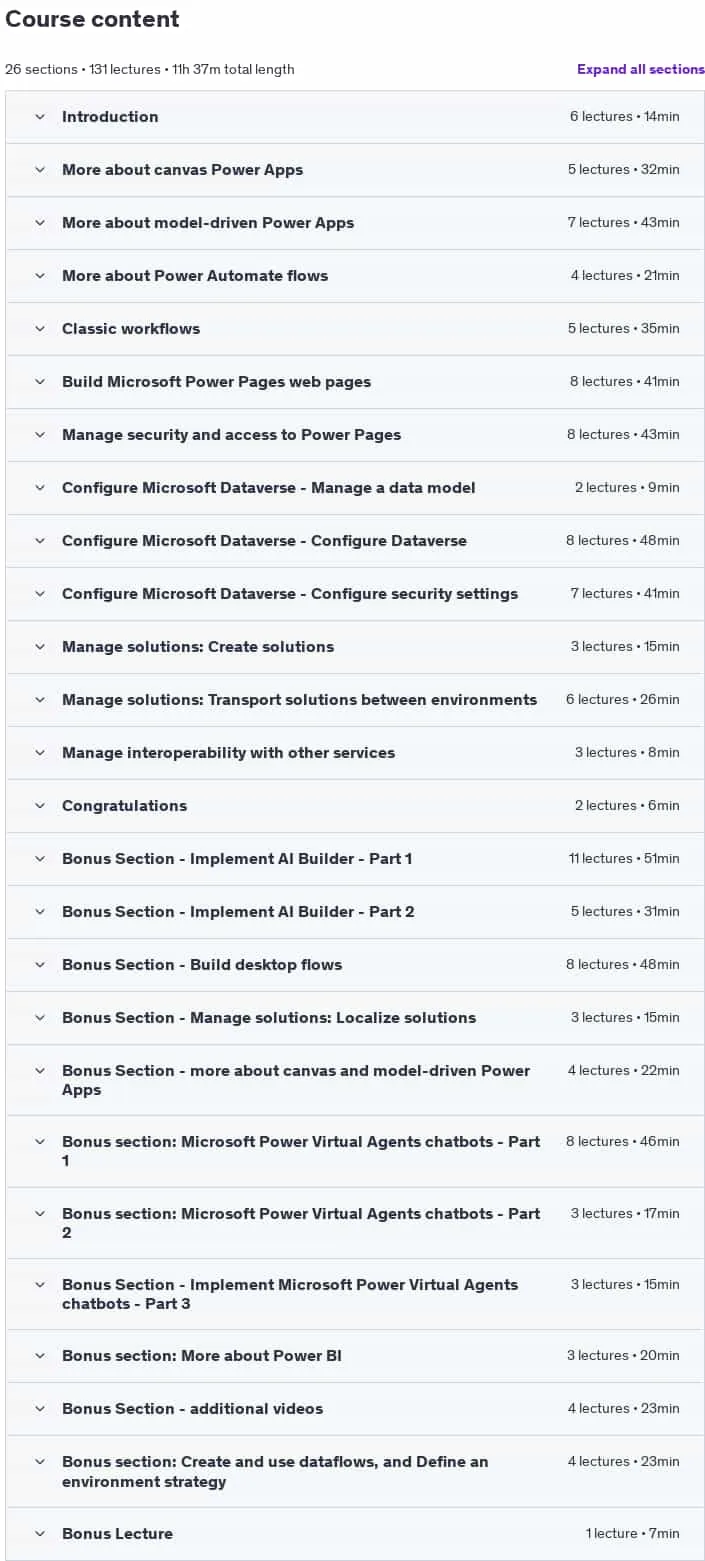Open Transport solutions between environments section

pos(355,700)
